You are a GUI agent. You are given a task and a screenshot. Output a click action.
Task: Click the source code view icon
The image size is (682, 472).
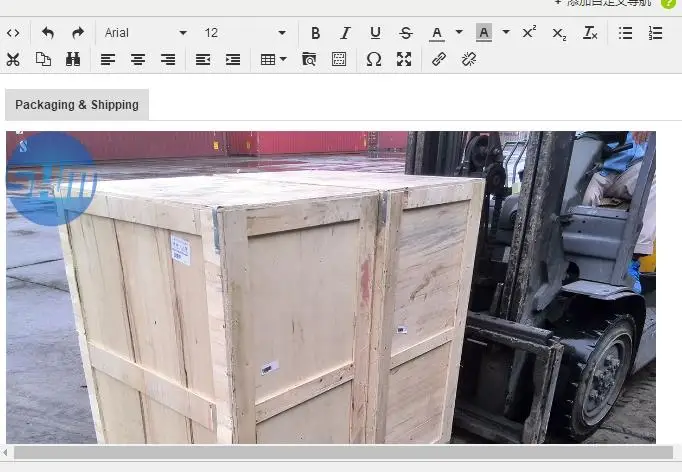[13, 33]
